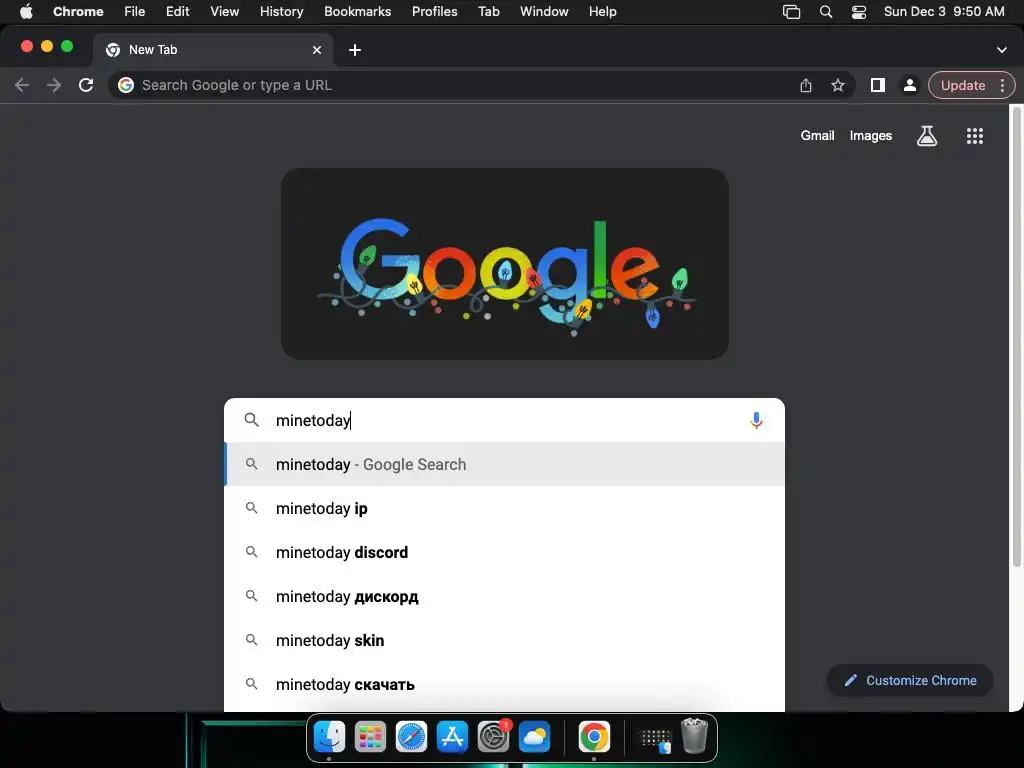The width and height of the screenshot is (1024, 768).
Task: Open the recent app stack in Dock
Action: pos(655,739)
